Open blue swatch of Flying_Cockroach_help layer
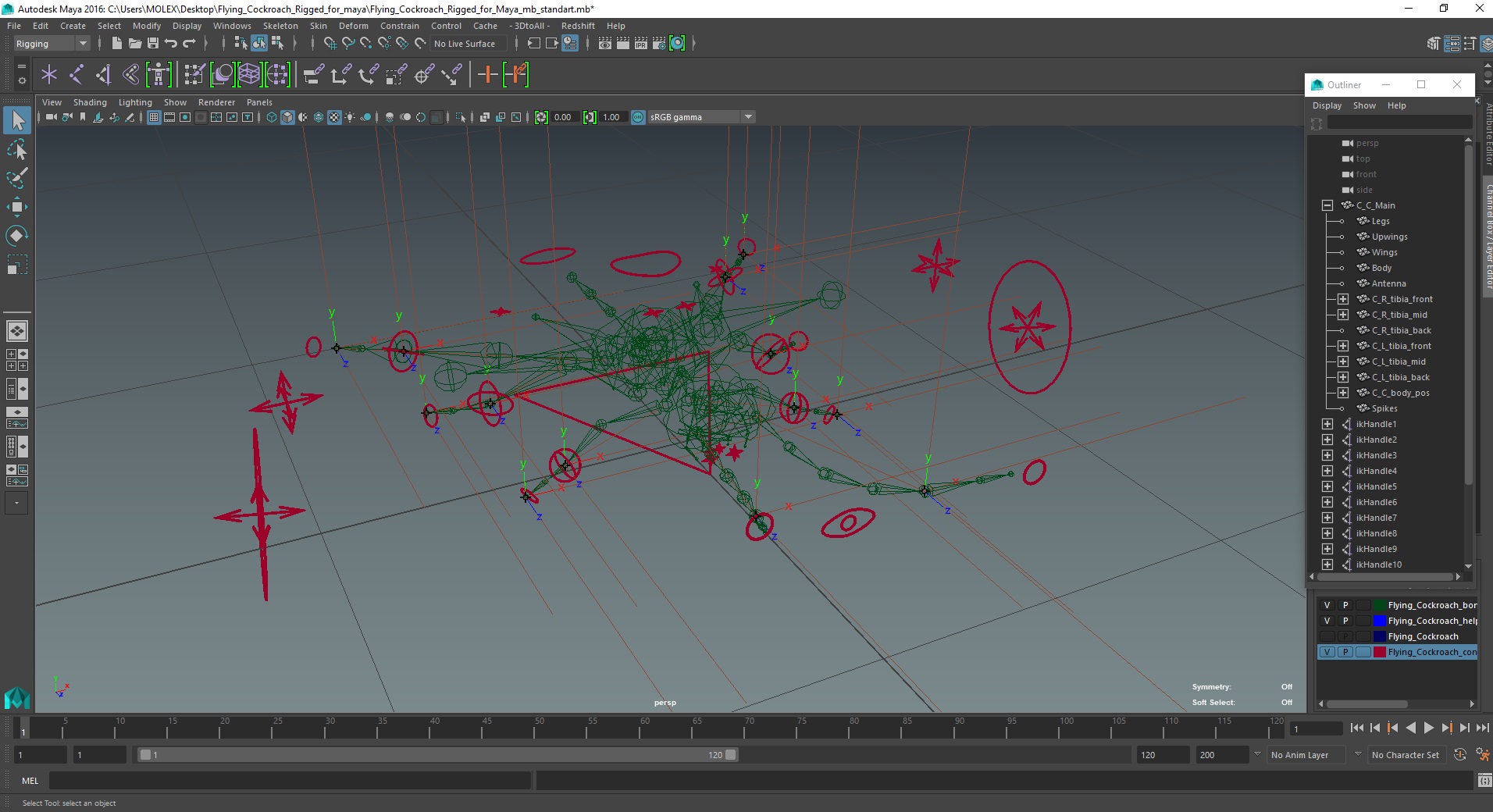 click(1380, 621)
